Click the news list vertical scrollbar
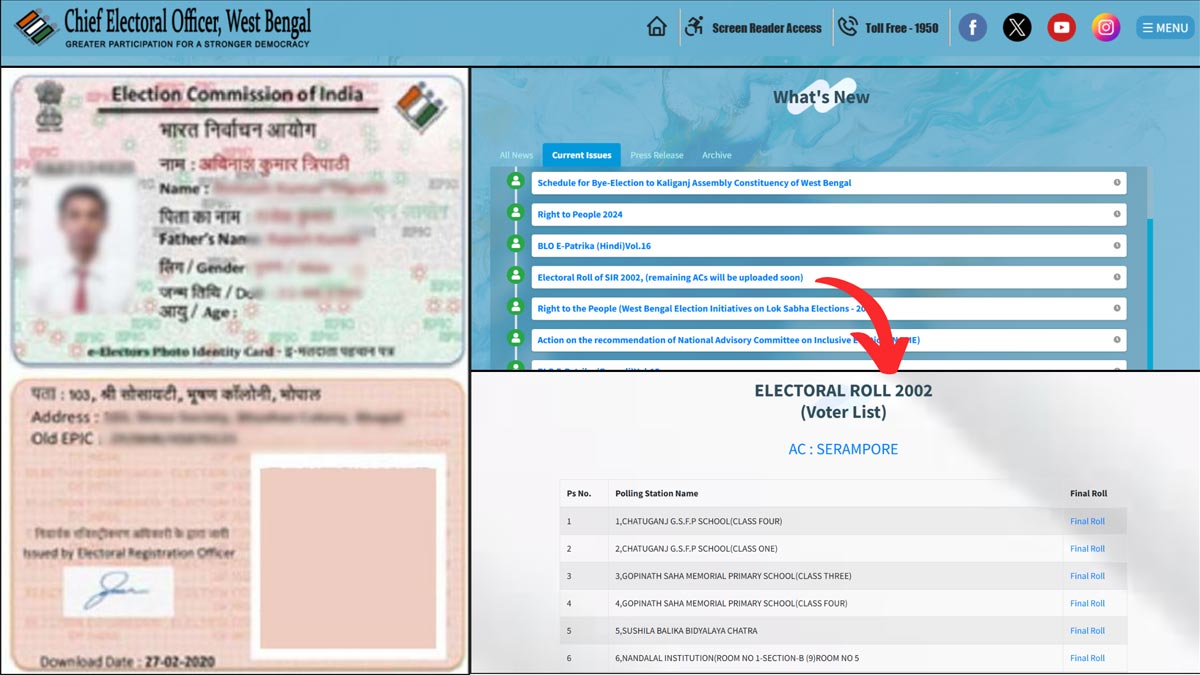 [x=1148, y=268]
